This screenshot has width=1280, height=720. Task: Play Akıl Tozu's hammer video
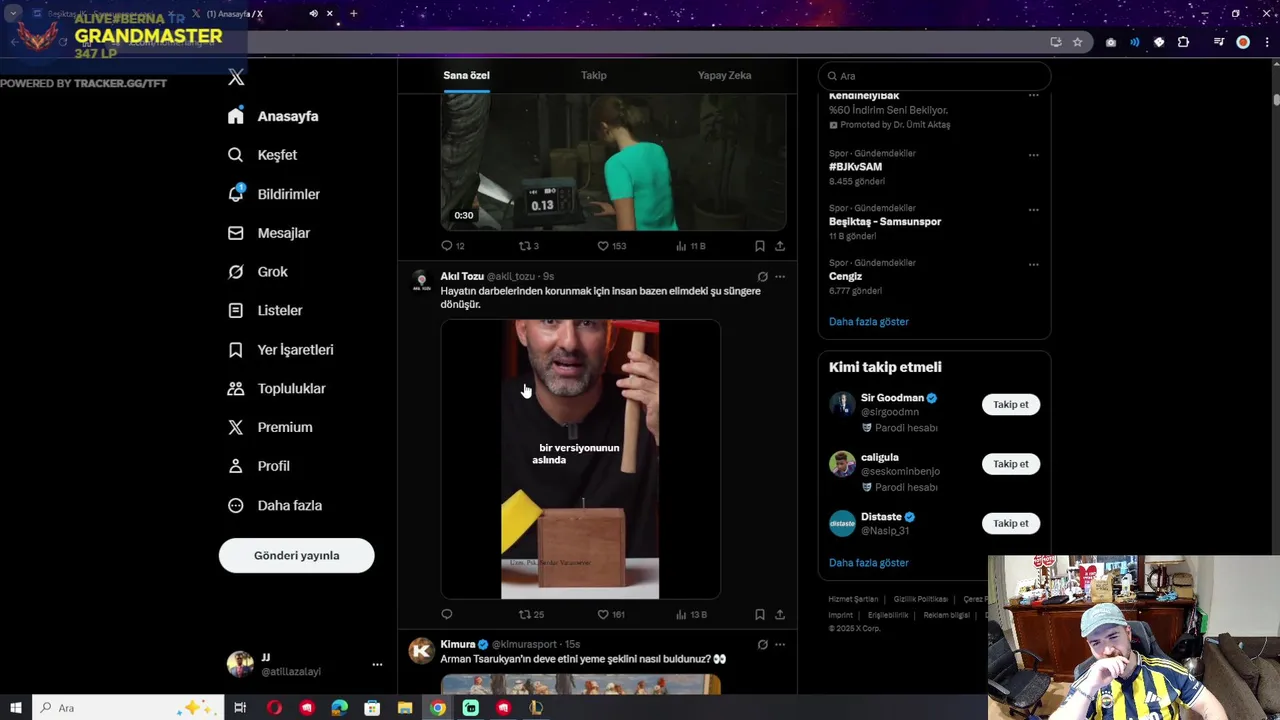pos(580,459)
